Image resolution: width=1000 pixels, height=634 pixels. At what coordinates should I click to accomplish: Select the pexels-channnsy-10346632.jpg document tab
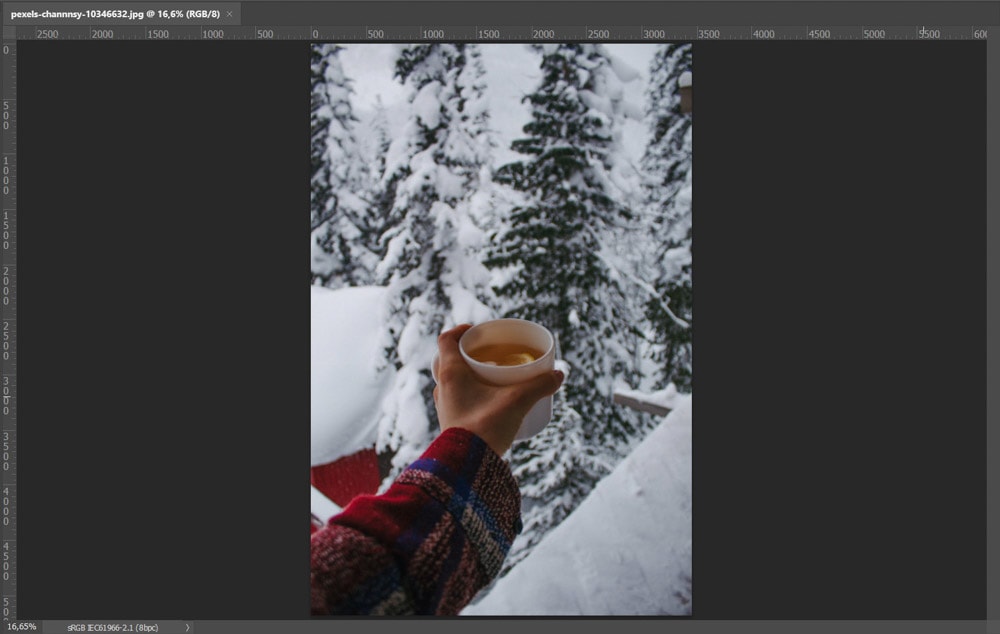[x=115, y=14]
